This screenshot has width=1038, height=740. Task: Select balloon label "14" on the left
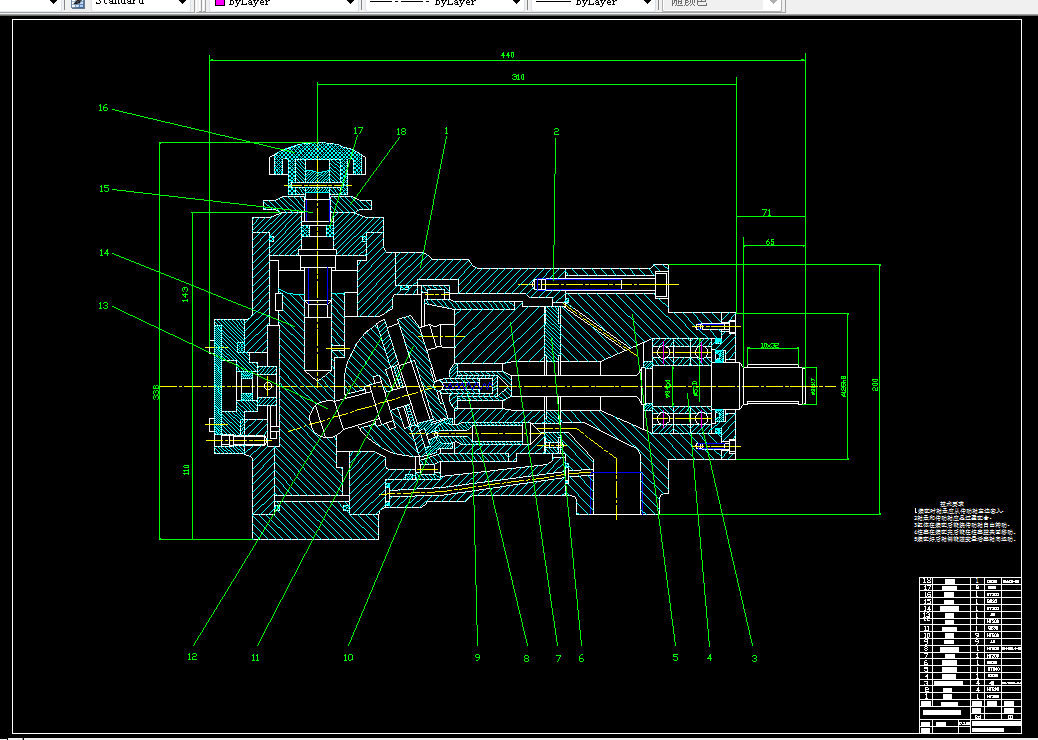(104, 253)
